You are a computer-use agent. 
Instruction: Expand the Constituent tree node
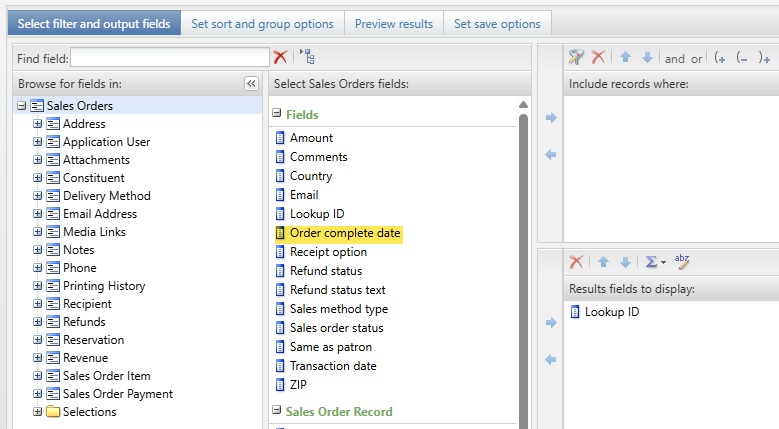[38, 178]
